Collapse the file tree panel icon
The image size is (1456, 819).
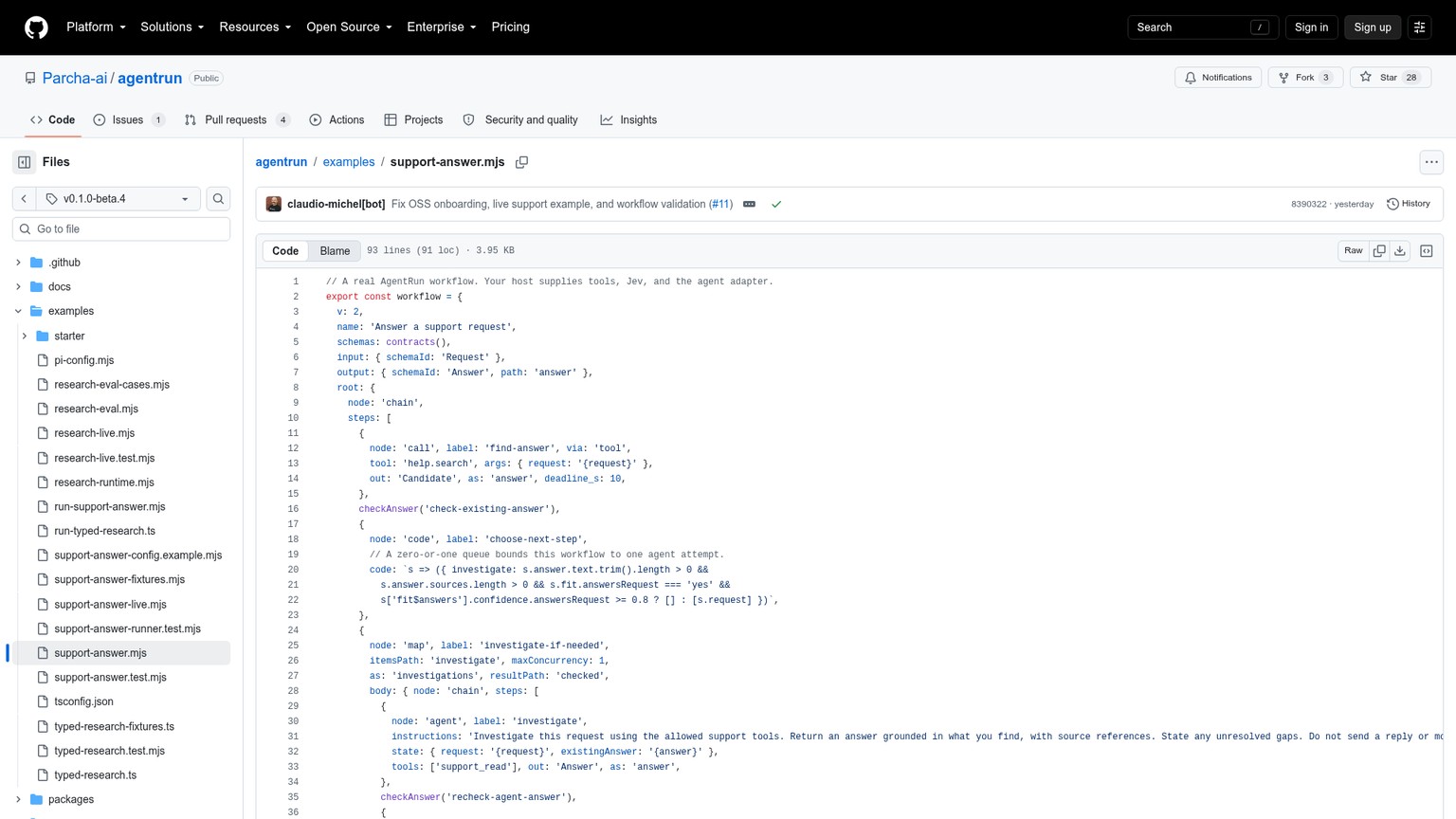click(x=25, y=162)
